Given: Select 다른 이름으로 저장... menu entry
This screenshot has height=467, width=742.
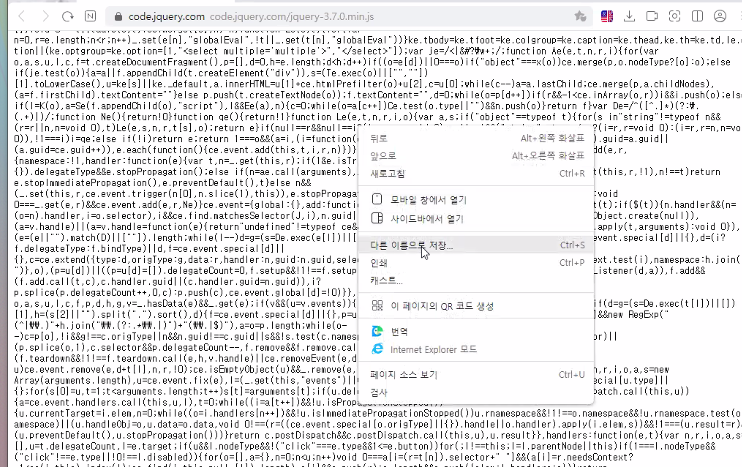Looking at the screenshot, I should point(477,245).
